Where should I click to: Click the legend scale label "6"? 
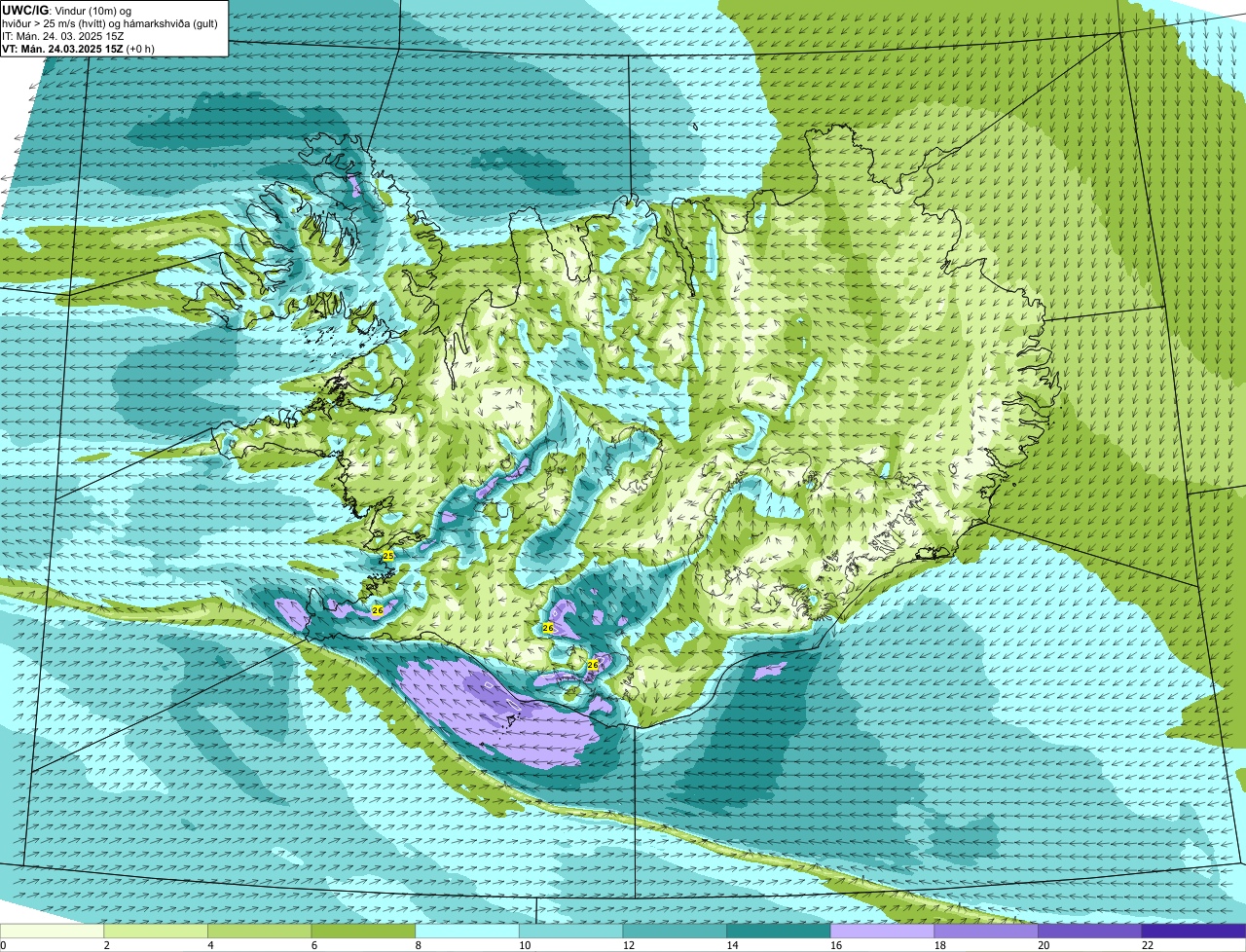coord(314,945)
